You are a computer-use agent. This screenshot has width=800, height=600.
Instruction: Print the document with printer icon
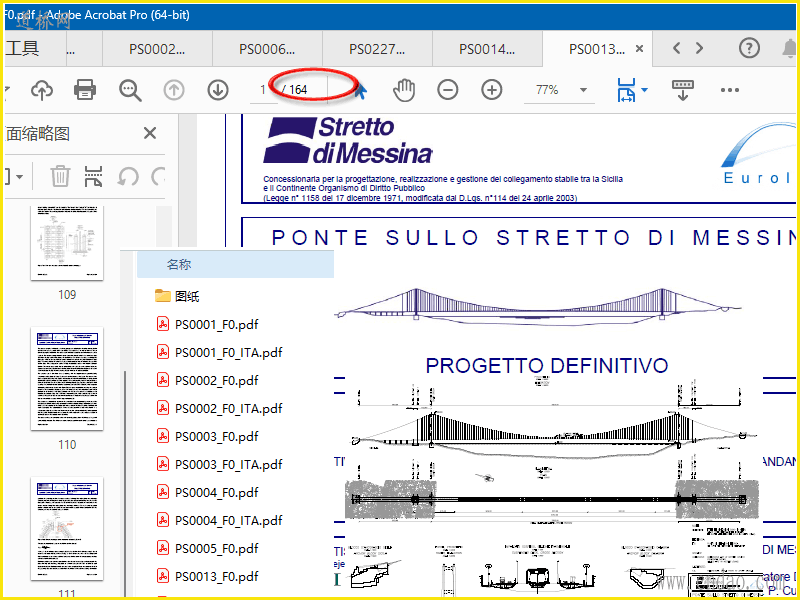pos(85,90)
